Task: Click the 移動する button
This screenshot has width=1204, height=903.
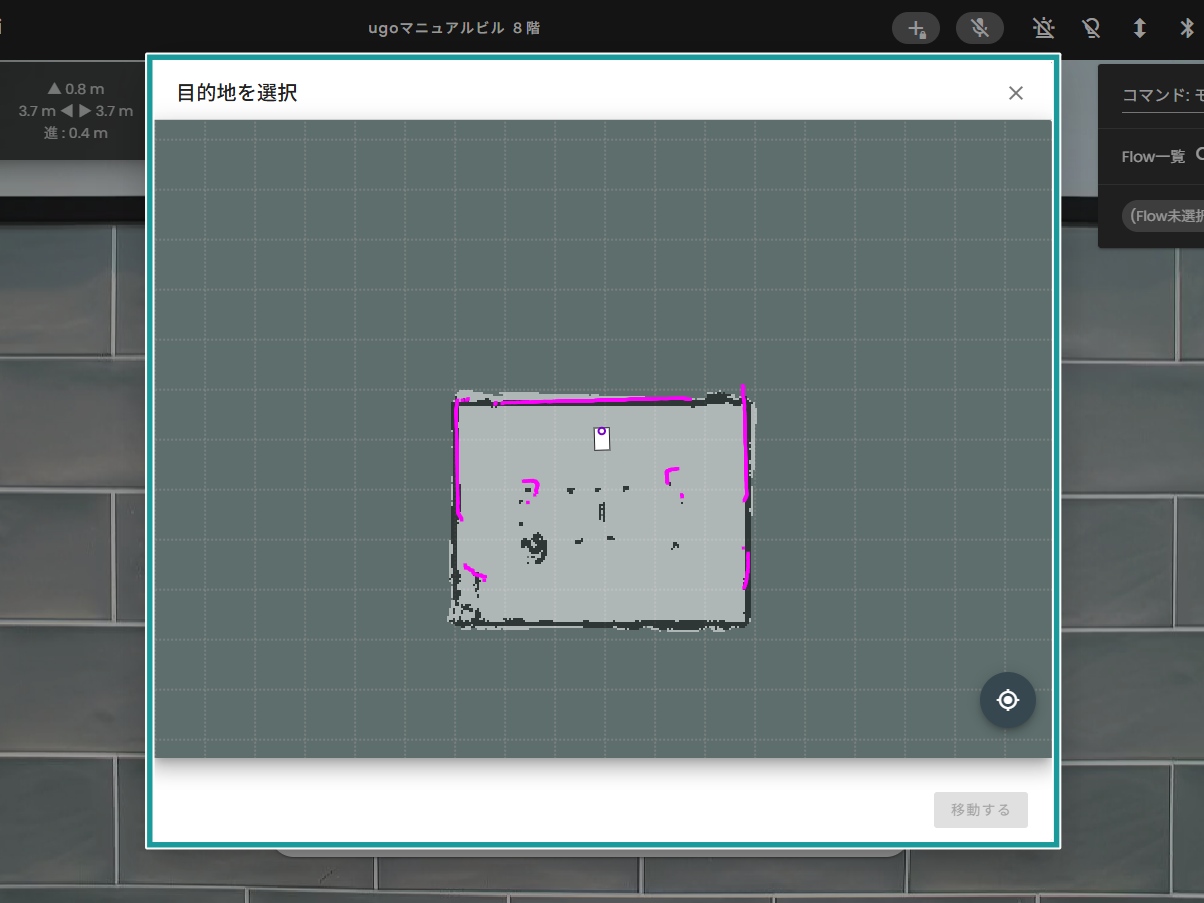Action: pyautogui.click(x=981, y=810)
